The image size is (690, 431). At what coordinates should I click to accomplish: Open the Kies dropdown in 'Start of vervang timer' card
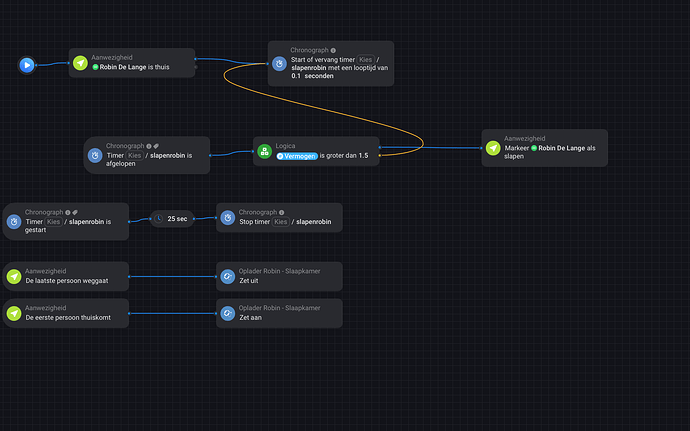[x=365, y=59]
